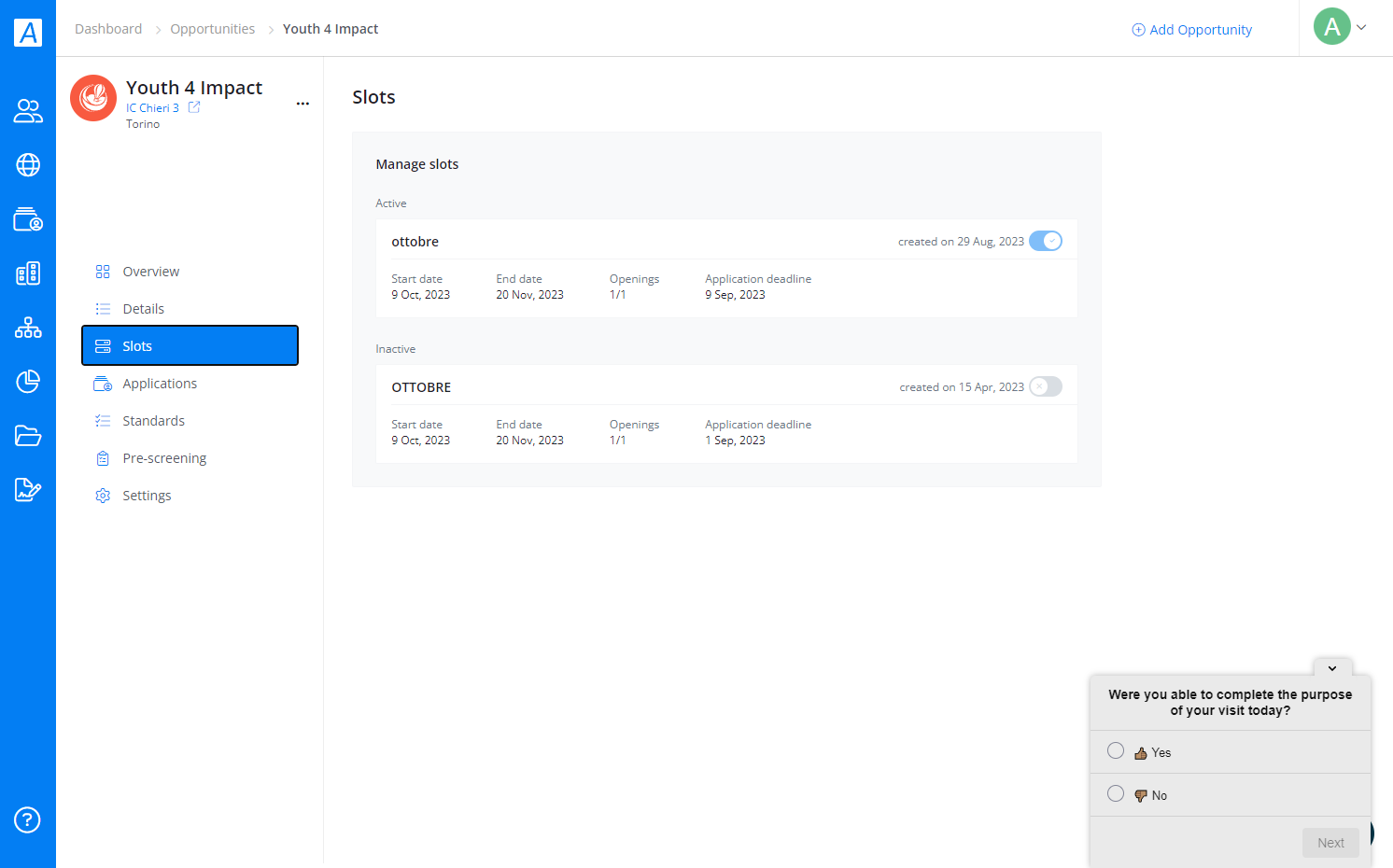
Task: Expand the account dropdown chevron
Action: click(x=1361, y=27)
